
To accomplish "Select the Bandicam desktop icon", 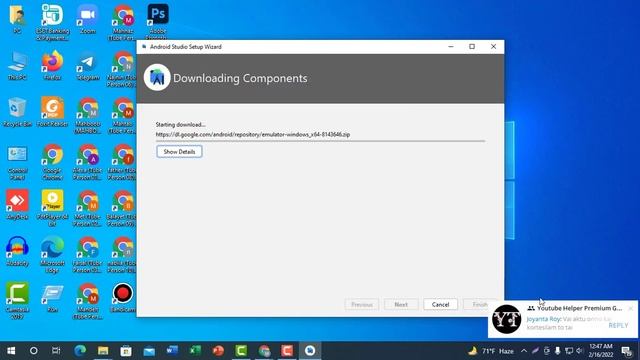I will click(122, 298).
